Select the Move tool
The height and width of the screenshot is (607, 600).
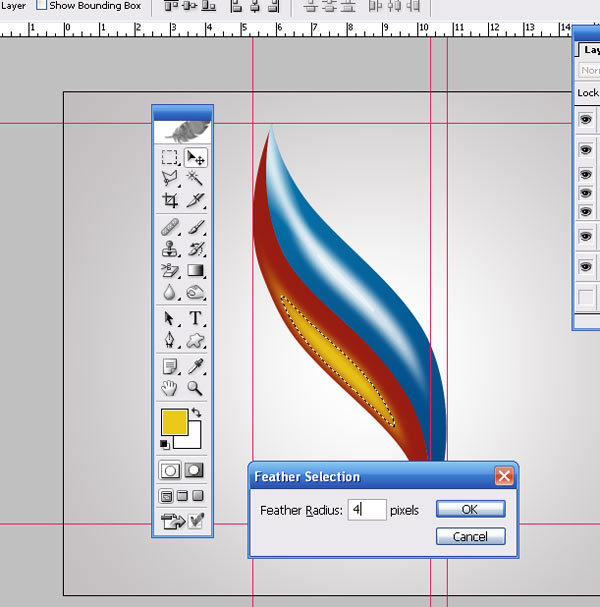[x=196, y=158]
